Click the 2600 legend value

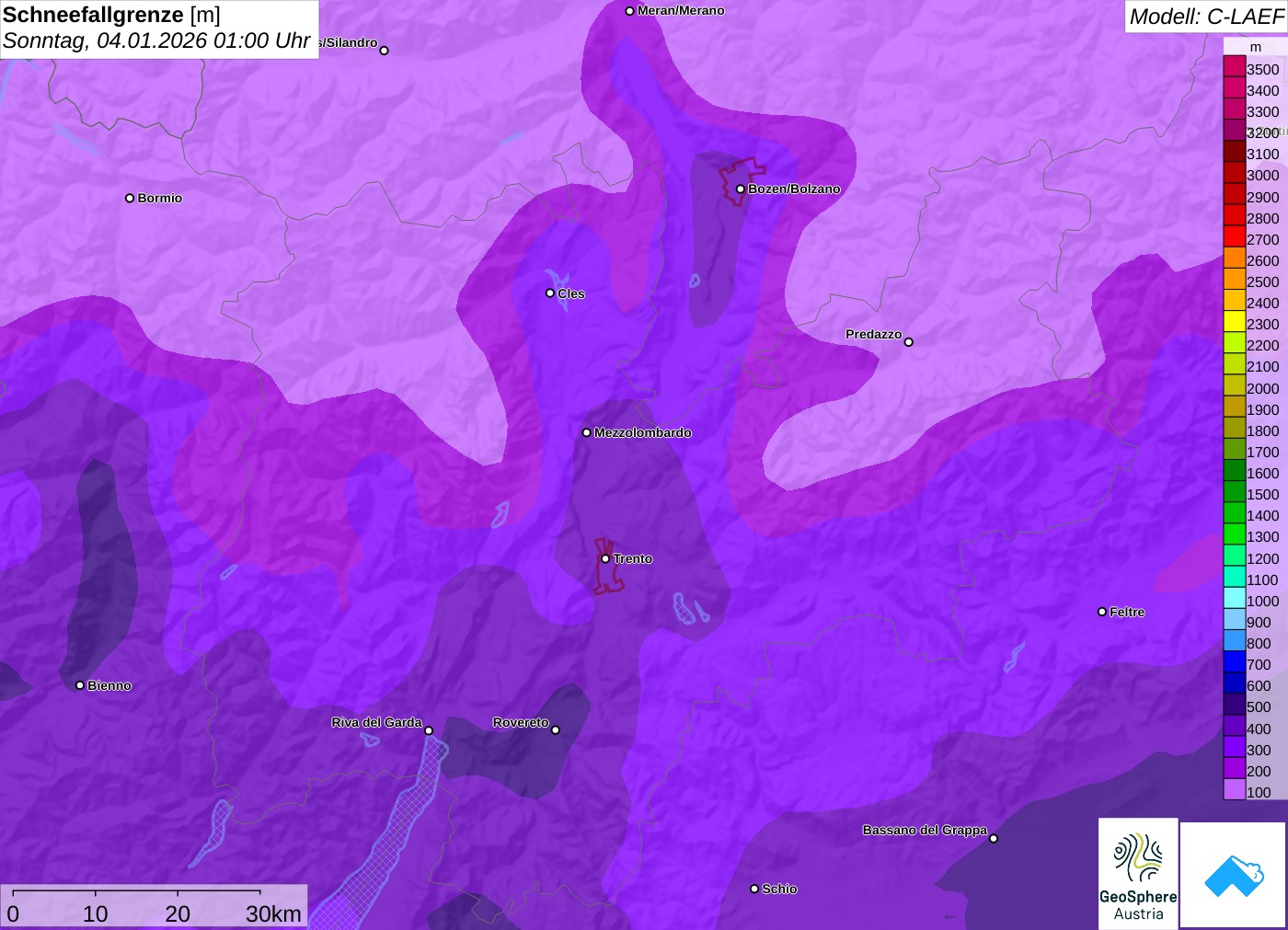tap(1263, 261)
